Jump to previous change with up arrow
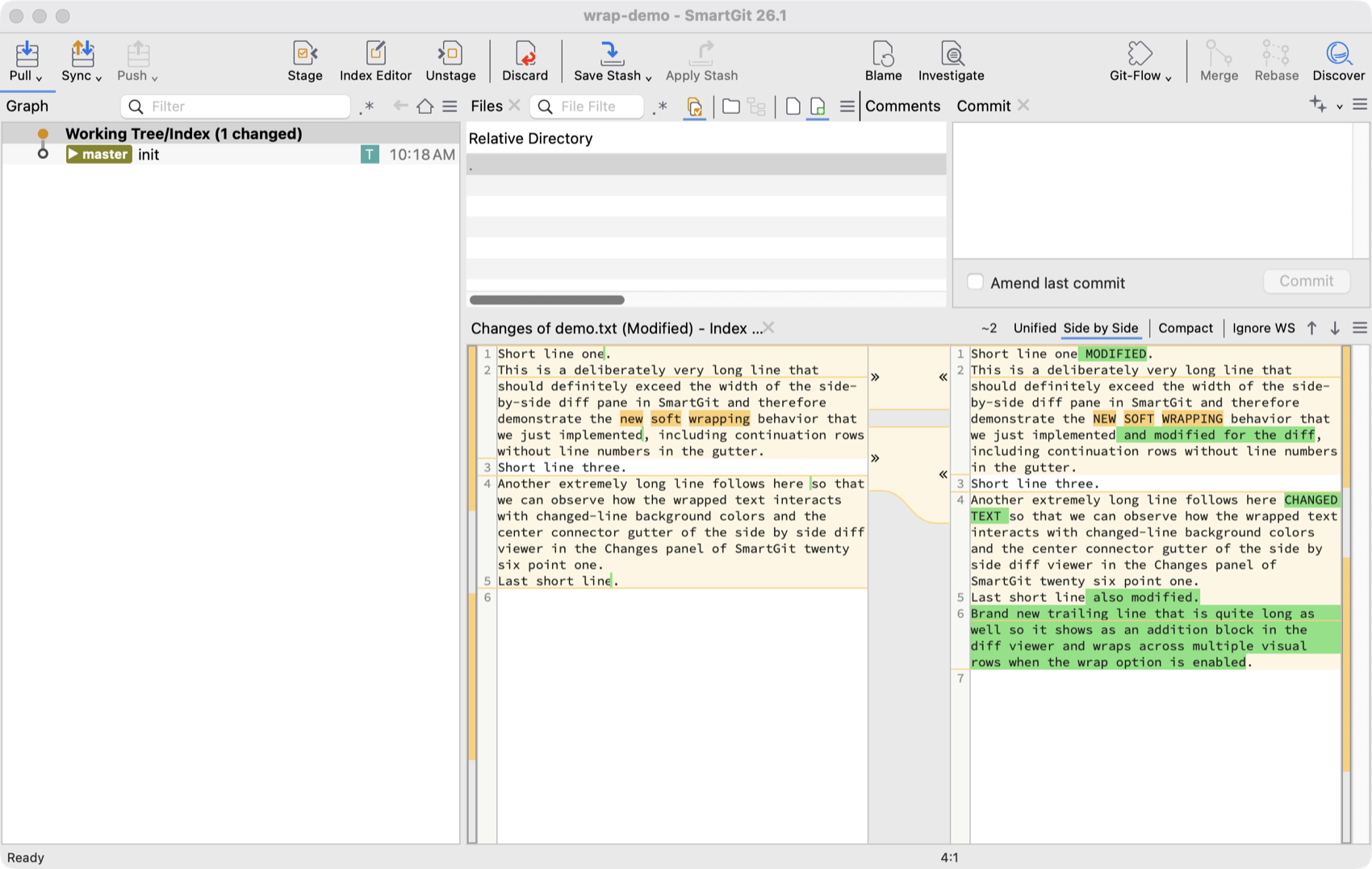 pyautogui.click(x=1312, y=328)
